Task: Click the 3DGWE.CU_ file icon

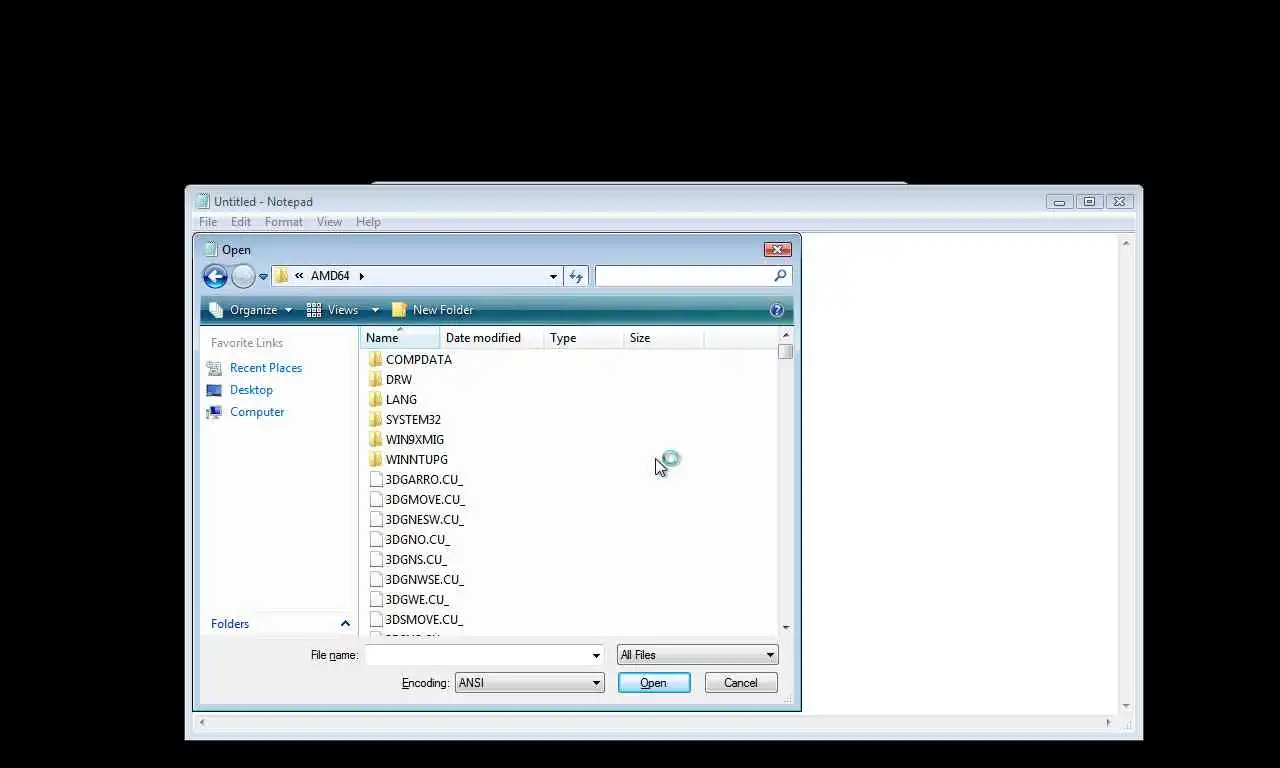Action: pyautogui.click(x=376, y=600)
